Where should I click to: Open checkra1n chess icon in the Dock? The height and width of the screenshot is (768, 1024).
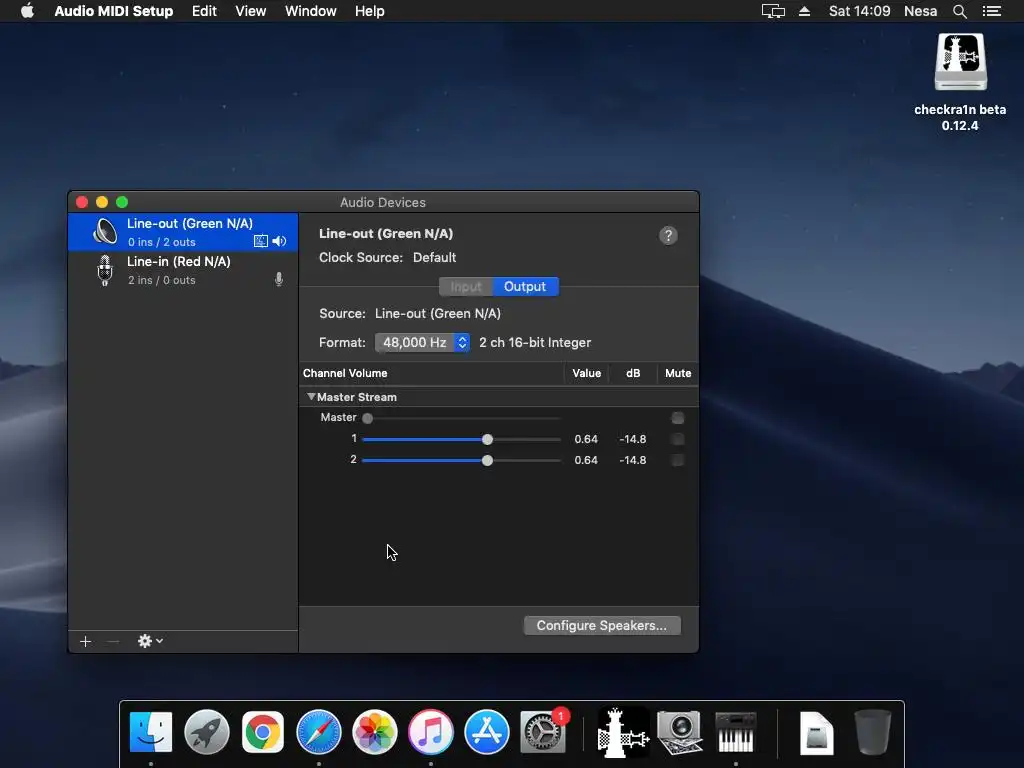point(623,732)
